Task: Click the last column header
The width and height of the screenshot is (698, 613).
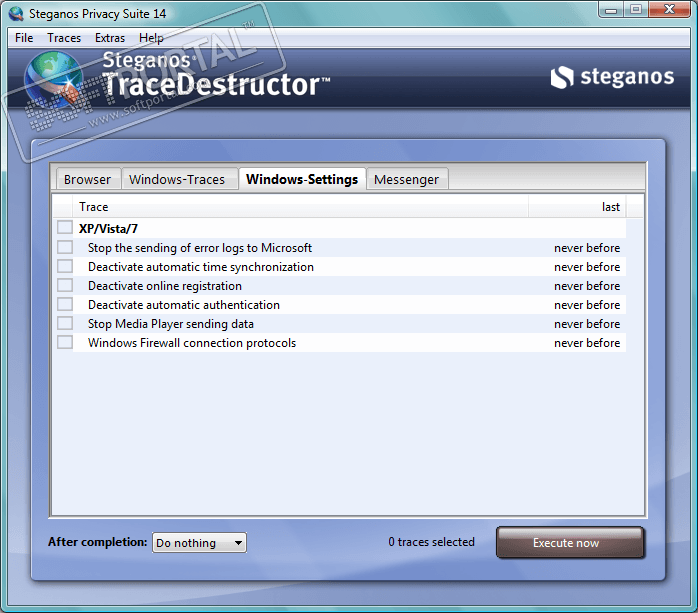Action: (x=577, y=207)
